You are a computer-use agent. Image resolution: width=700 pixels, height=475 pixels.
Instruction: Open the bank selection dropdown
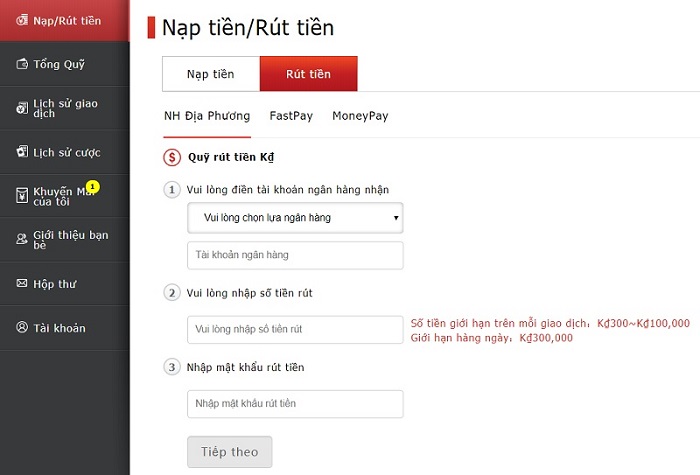click(295, 217)
